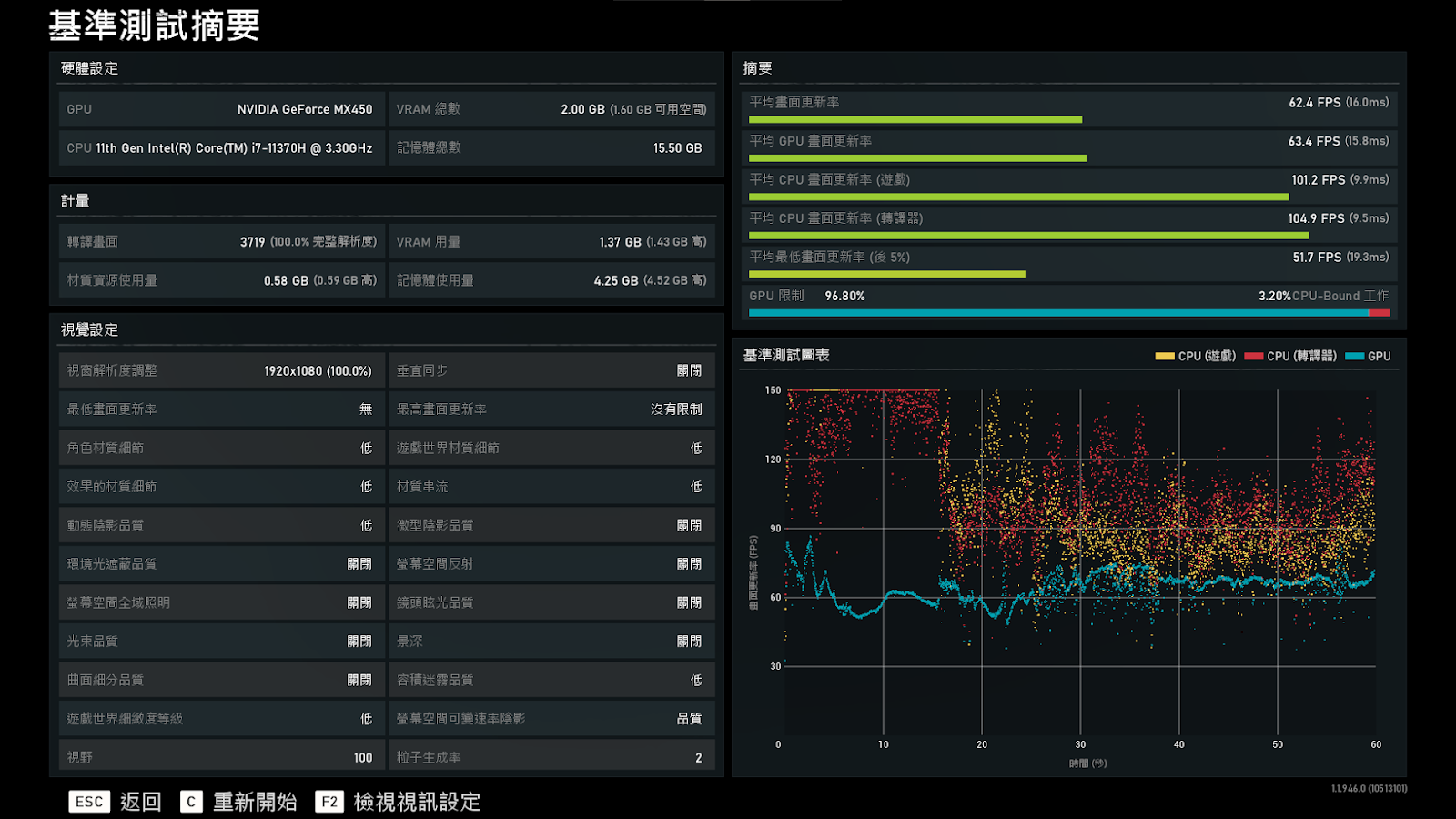Click the version number 1.1.946.0 text
The width and height of the screenshot is (1456, 819).
pos(1369,789)
